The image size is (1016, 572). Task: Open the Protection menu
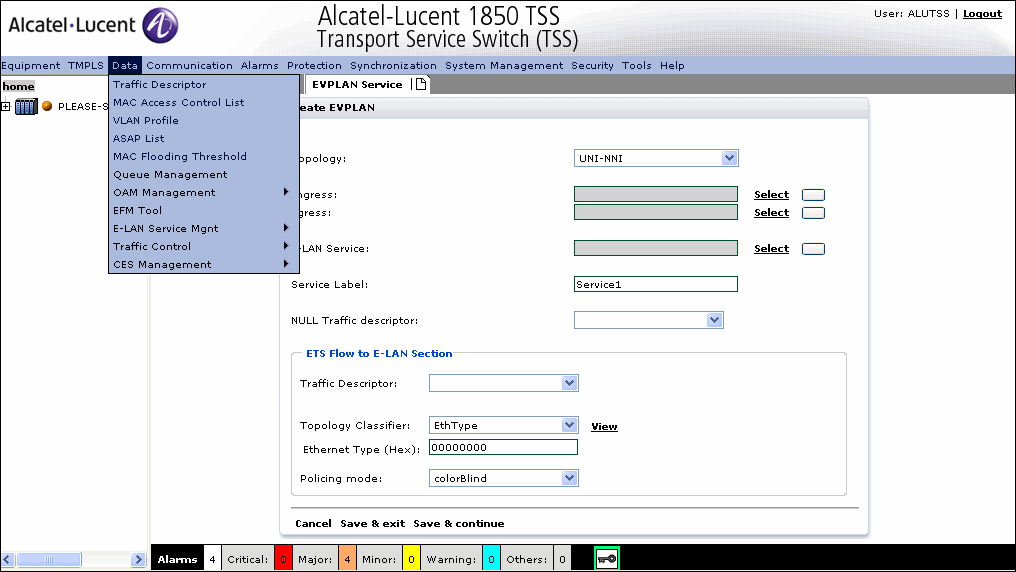point(314,65)
